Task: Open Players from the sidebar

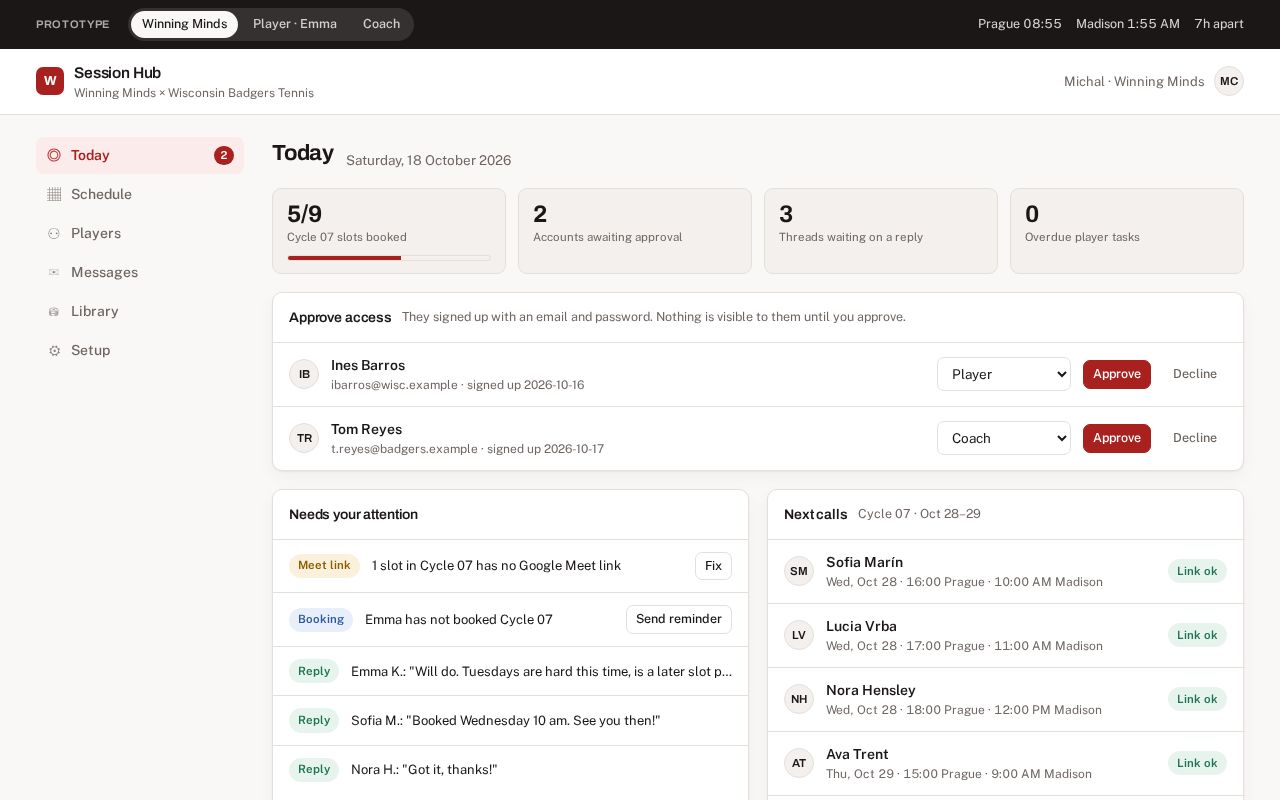Action: tap(140, 233)
